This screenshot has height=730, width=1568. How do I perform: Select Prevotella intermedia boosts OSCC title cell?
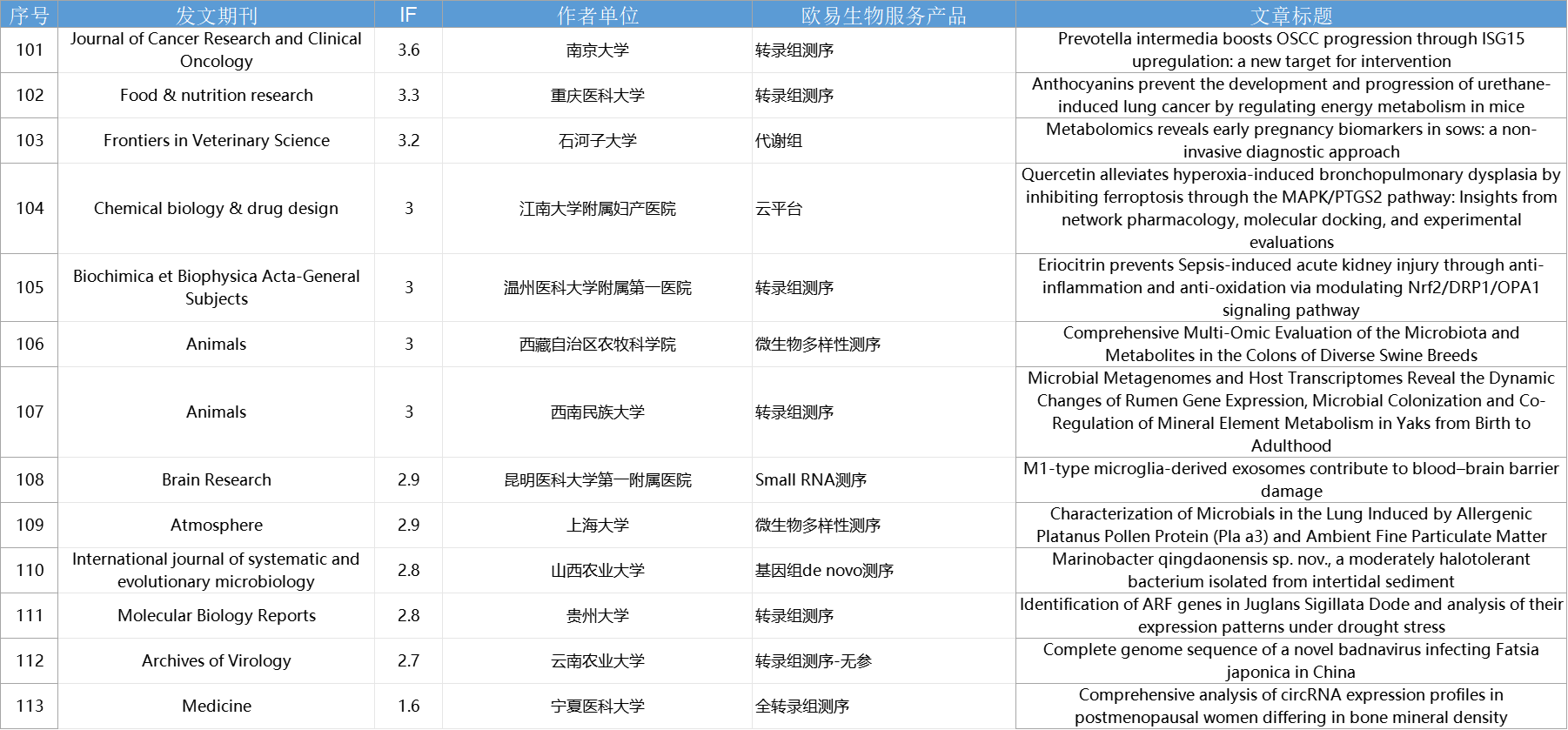point(1291,50)
